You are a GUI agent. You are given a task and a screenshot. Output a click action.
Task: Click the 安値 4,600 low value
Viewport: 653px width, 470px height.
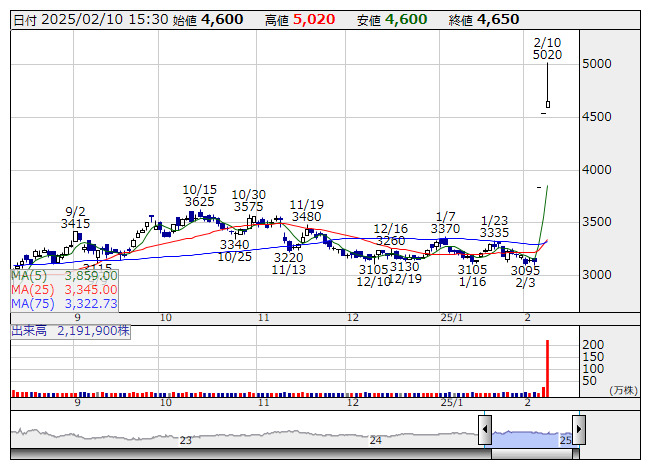[405, 19]
